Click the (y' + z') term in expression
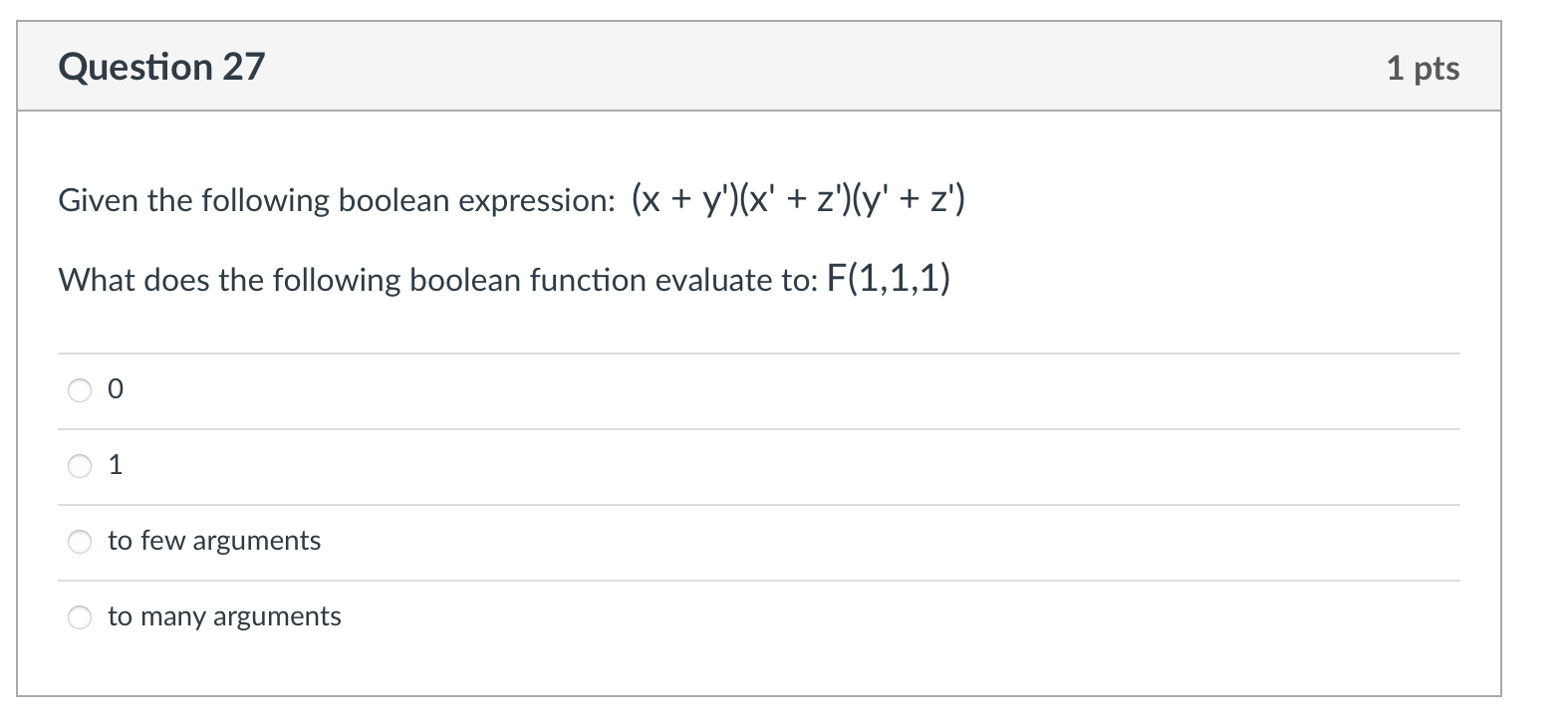The height and width of the screenshot is (727, 1568). tap(911, 200)
